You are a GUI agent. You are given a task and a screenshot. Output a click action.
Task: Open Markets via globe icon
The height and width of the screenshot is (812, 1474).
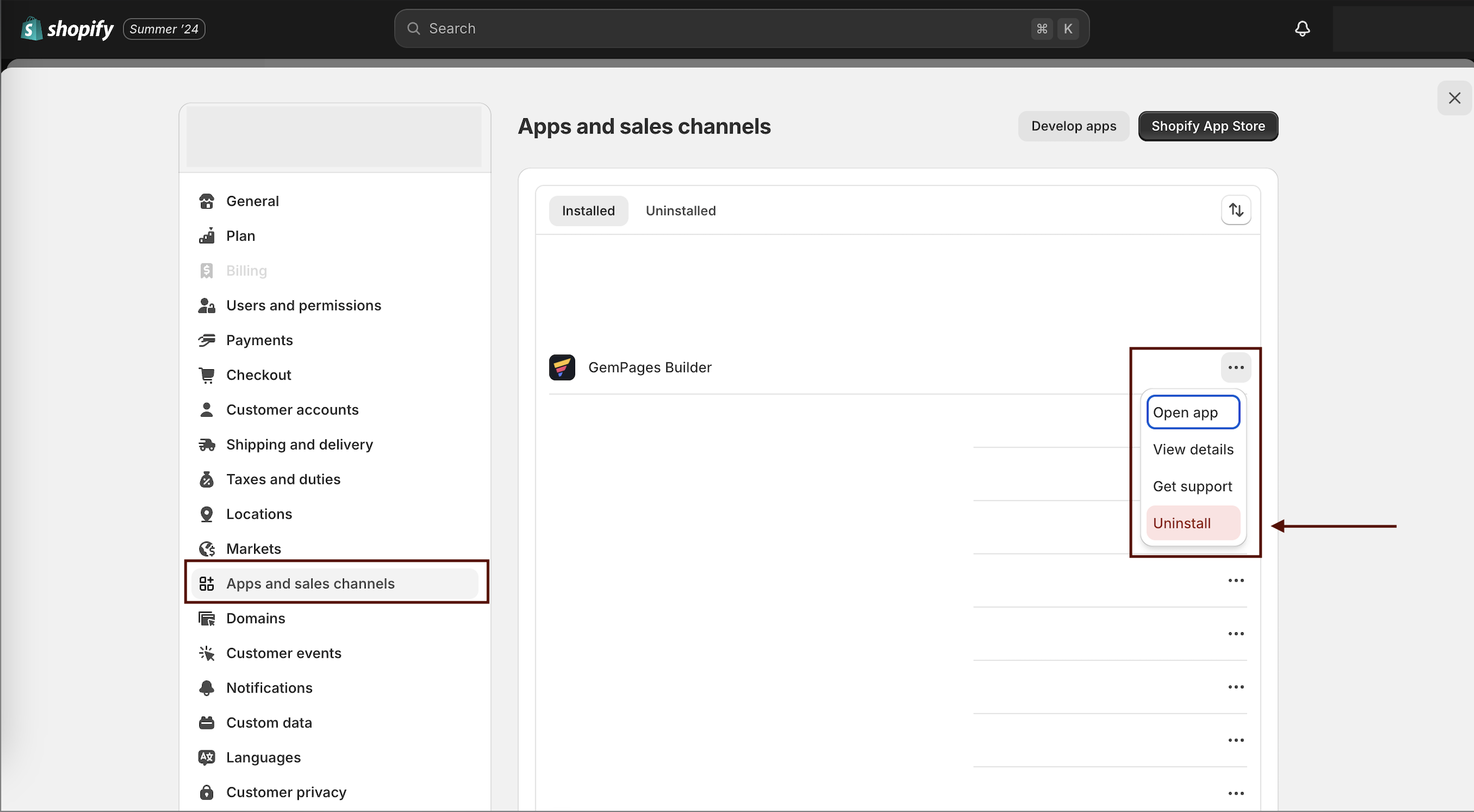[x=206, y=548]
